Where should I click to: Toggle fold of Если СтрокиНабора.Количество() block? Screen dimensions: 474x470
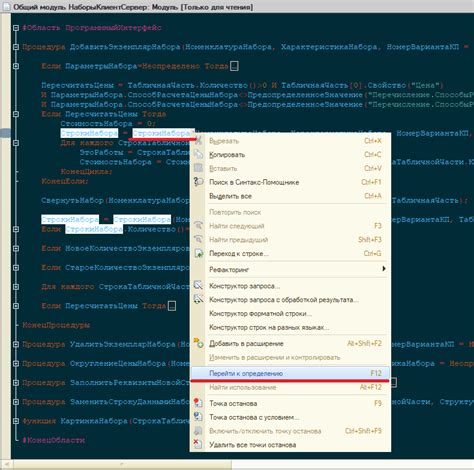(x=16, y=229)
